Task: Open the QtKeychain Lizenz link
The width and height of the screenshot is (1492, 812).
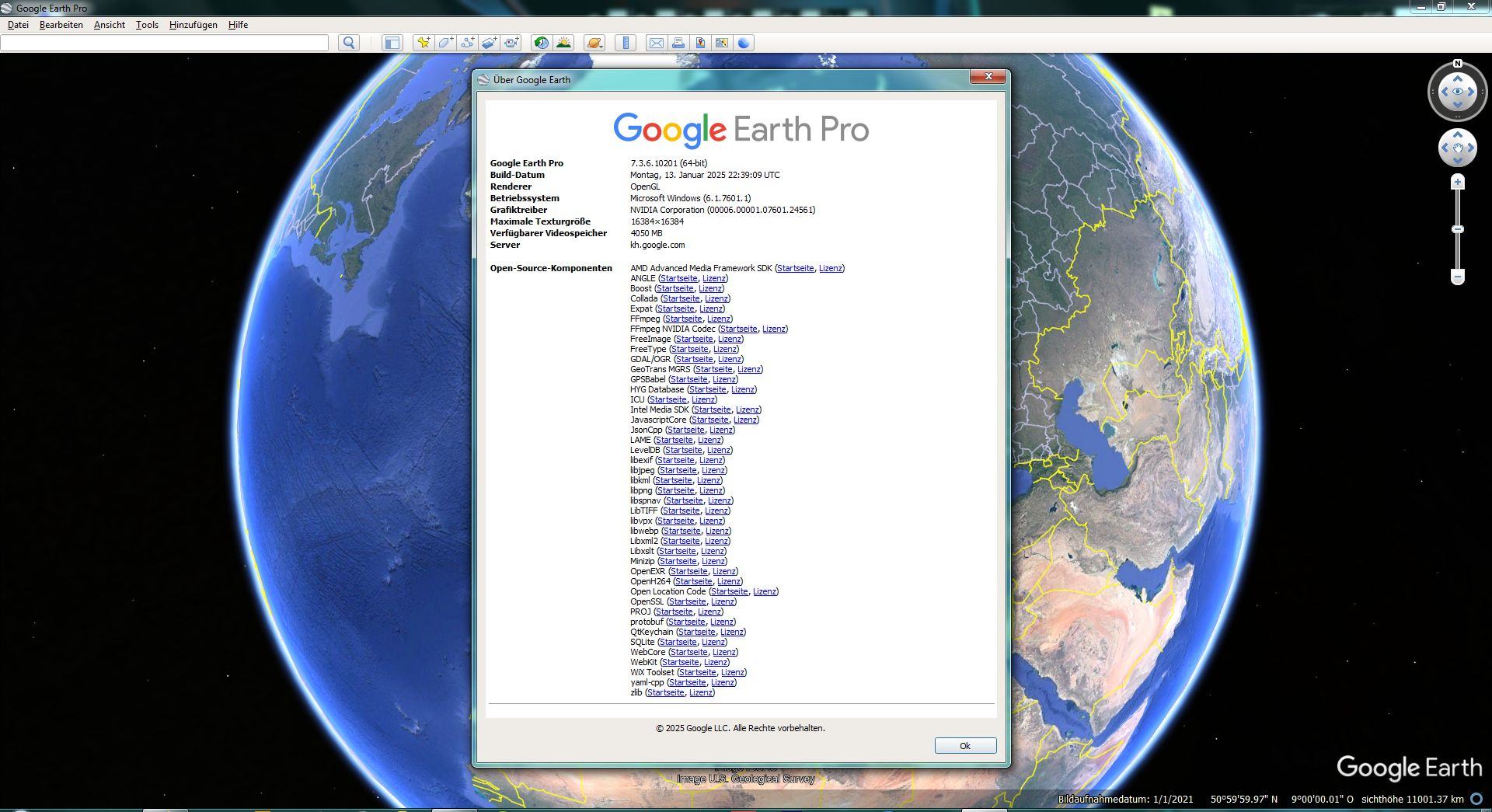Action: [731, 632]
